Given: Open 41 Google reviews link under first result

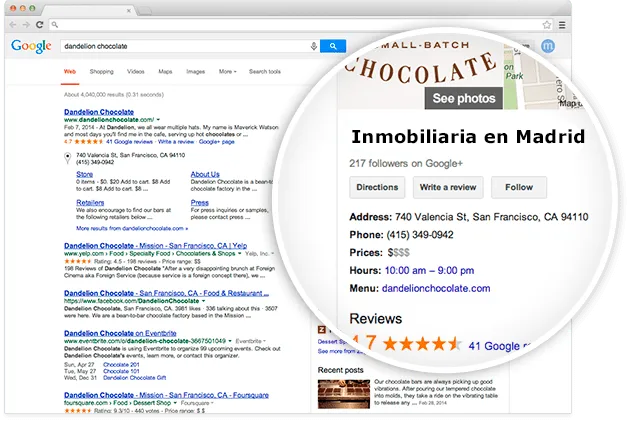Looking at the screenshot, I should point(130,142).
